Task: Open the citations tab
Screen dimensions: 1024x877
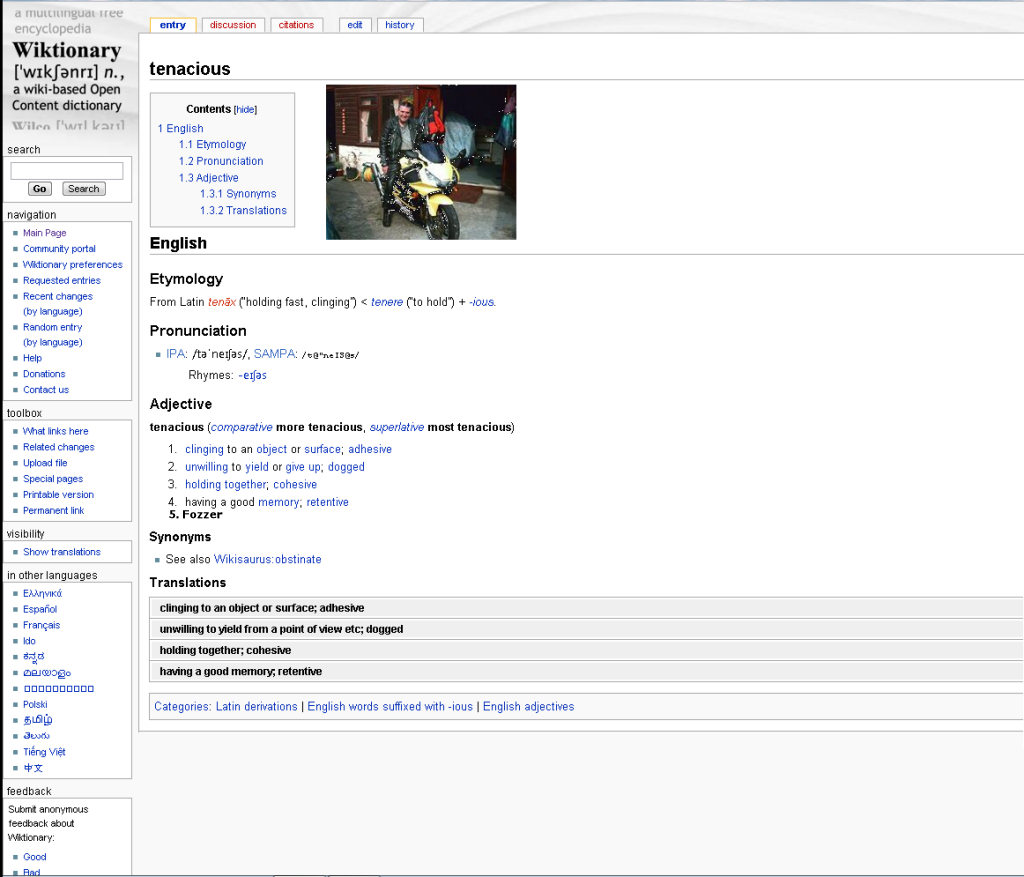Action: click(296, 25)
